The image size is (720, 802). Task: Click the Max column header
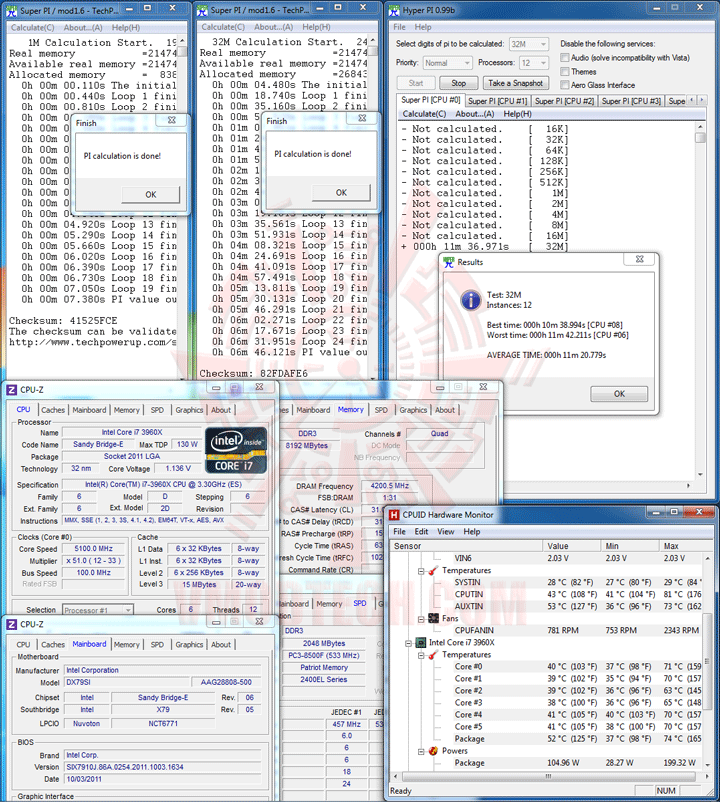coord(685,546)
